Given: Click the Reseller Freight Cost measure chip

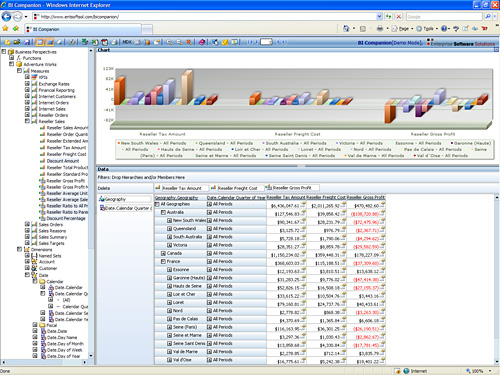Looking at the screenshot, I should [237, 188].
